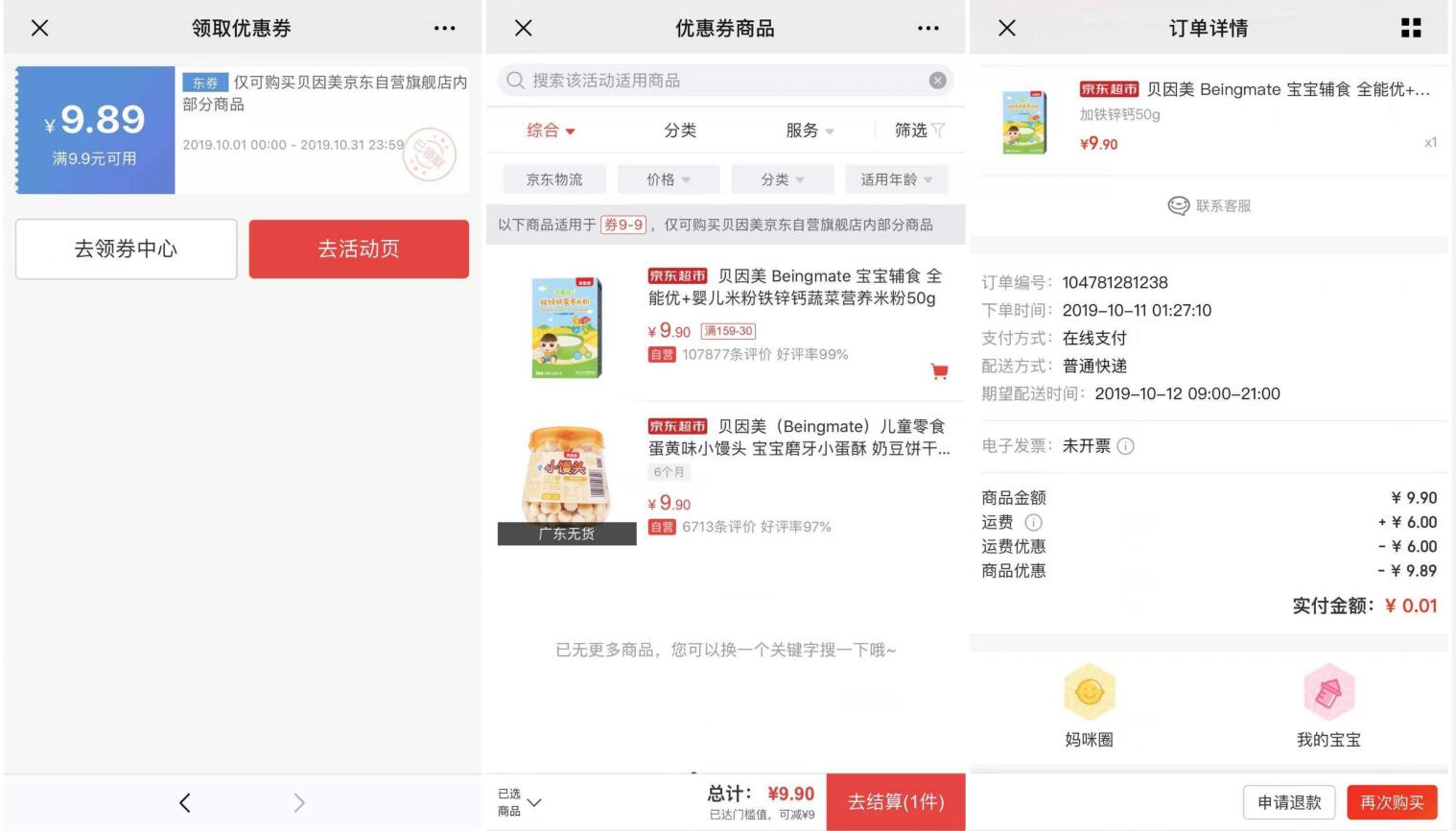Open the grid menu icon on 订单详情 page
This screenshot has width=1456, height=831.
coord(1411,28)
